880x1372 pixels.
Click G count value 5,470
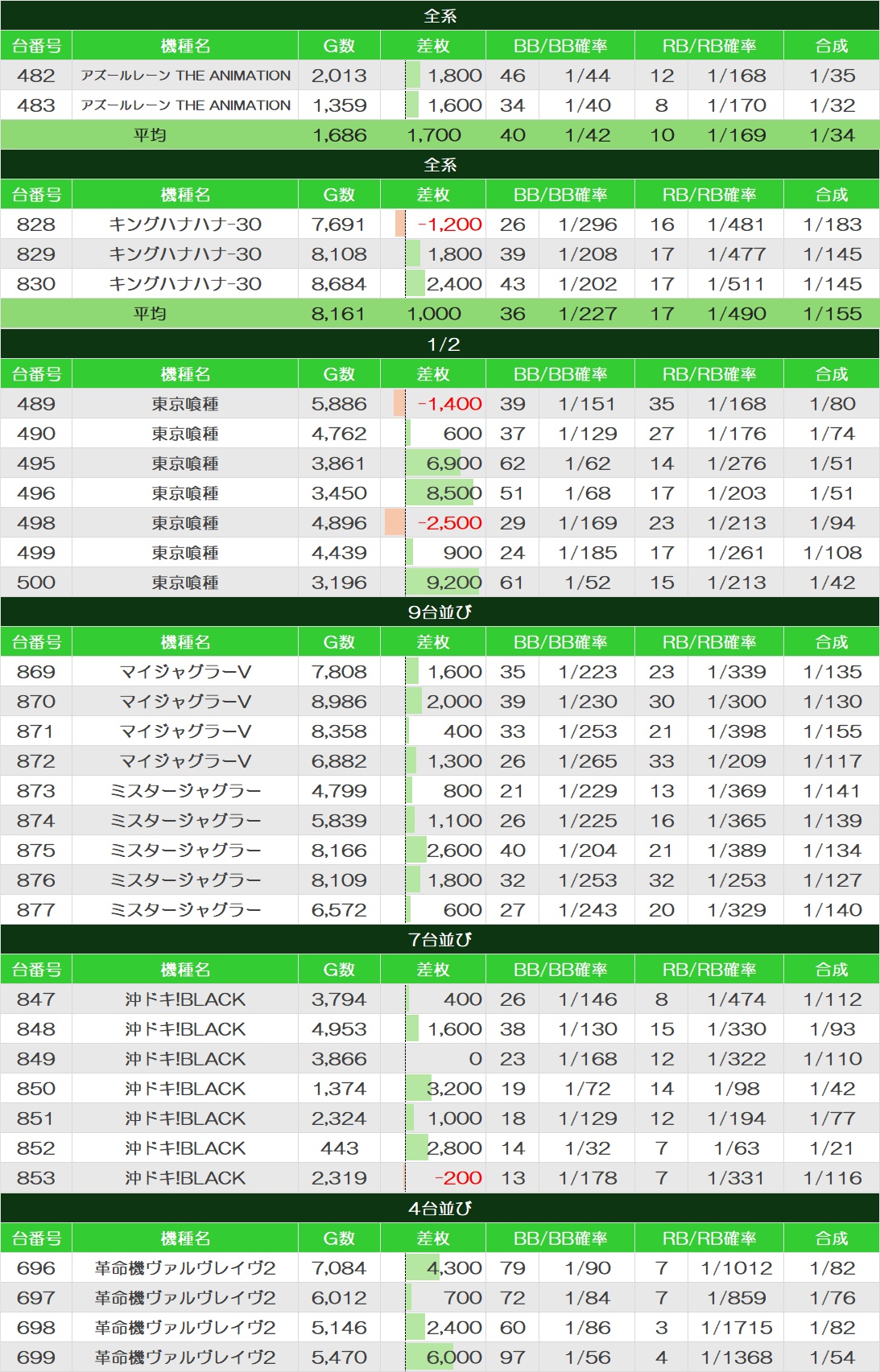click(339, 1358)
